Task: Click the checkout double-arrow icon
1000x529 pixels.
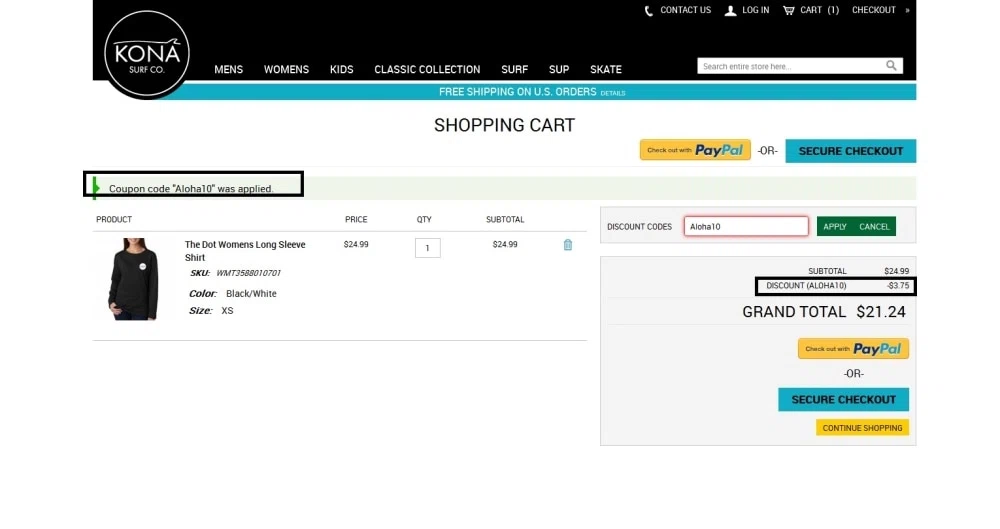Action: (907, 10)
